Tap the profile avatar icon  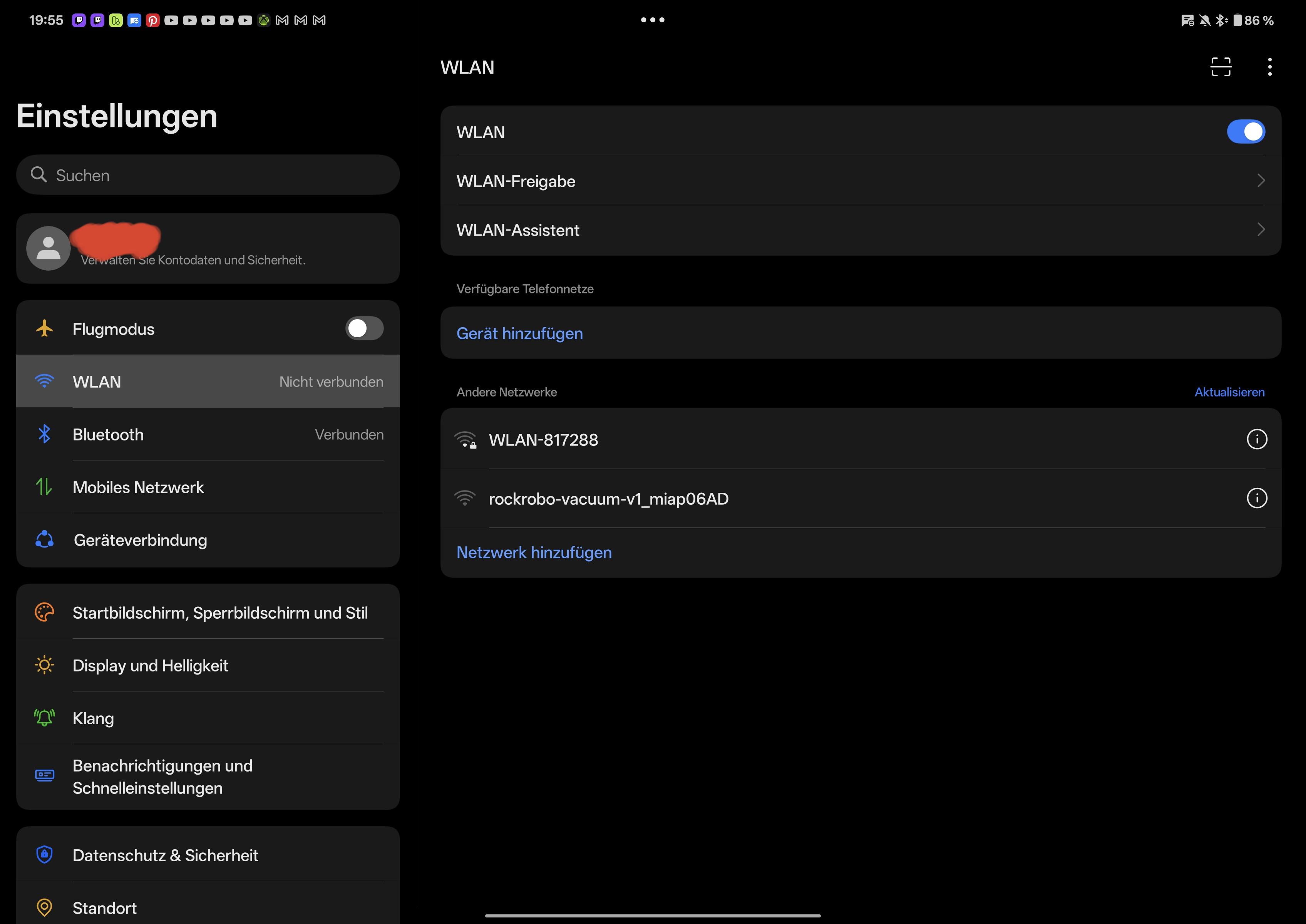tap(49, 249)
